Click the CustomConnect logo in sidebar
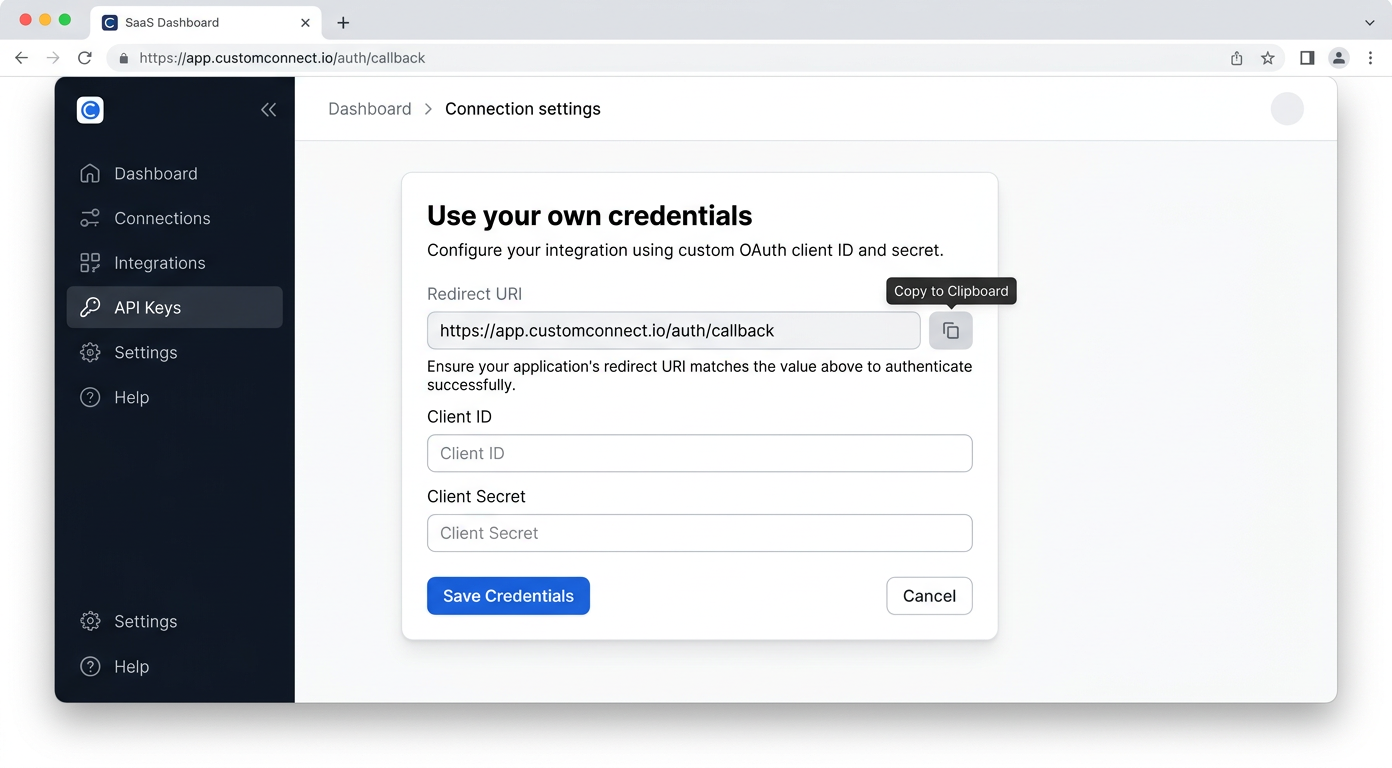 pos(90,110)
